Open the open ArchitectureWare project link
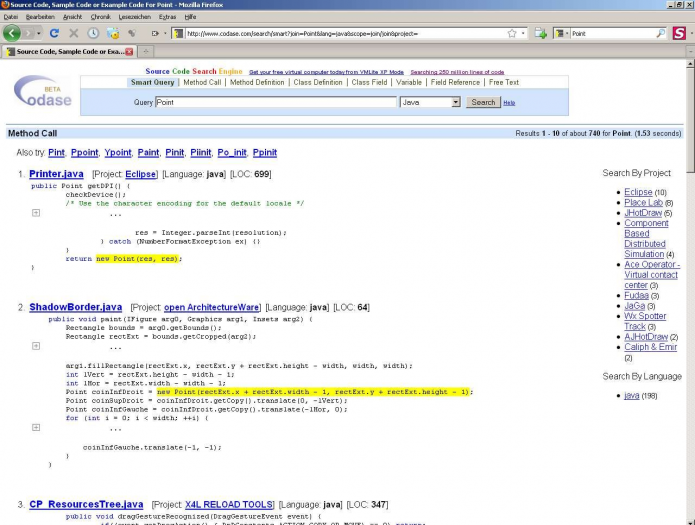 [x=211, y=307]
